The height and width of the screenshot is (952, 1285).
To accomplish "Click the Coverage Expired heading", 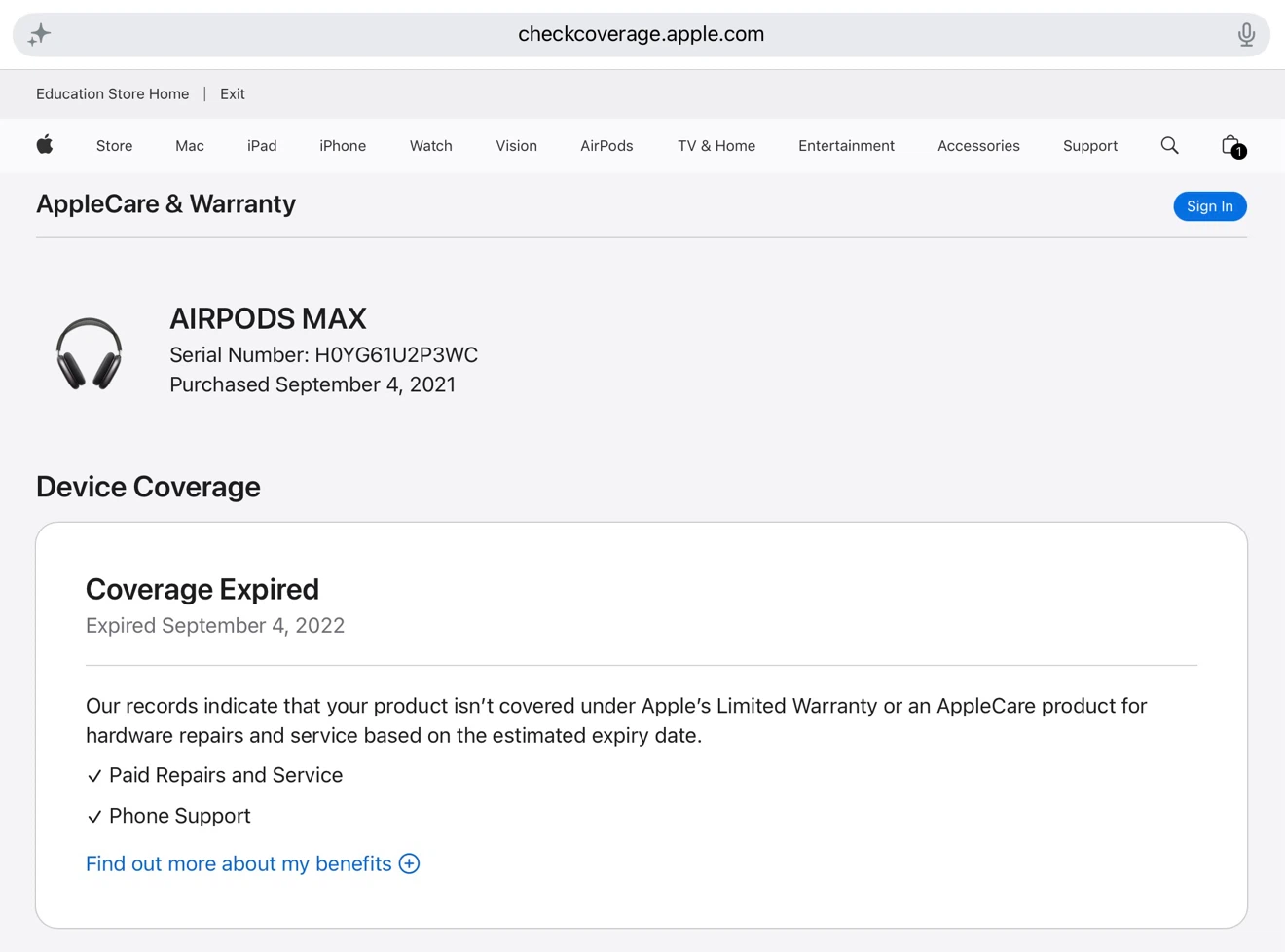I will coord(202,589).
